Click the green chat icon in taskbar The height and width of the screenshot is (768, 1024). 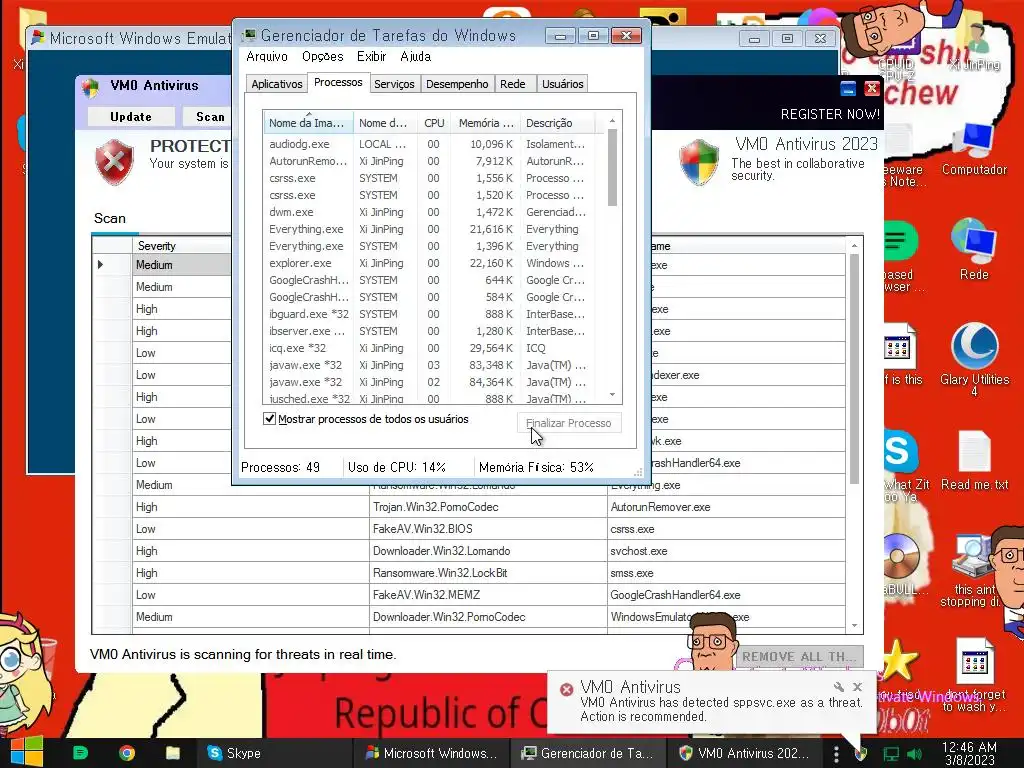[80, 753]
